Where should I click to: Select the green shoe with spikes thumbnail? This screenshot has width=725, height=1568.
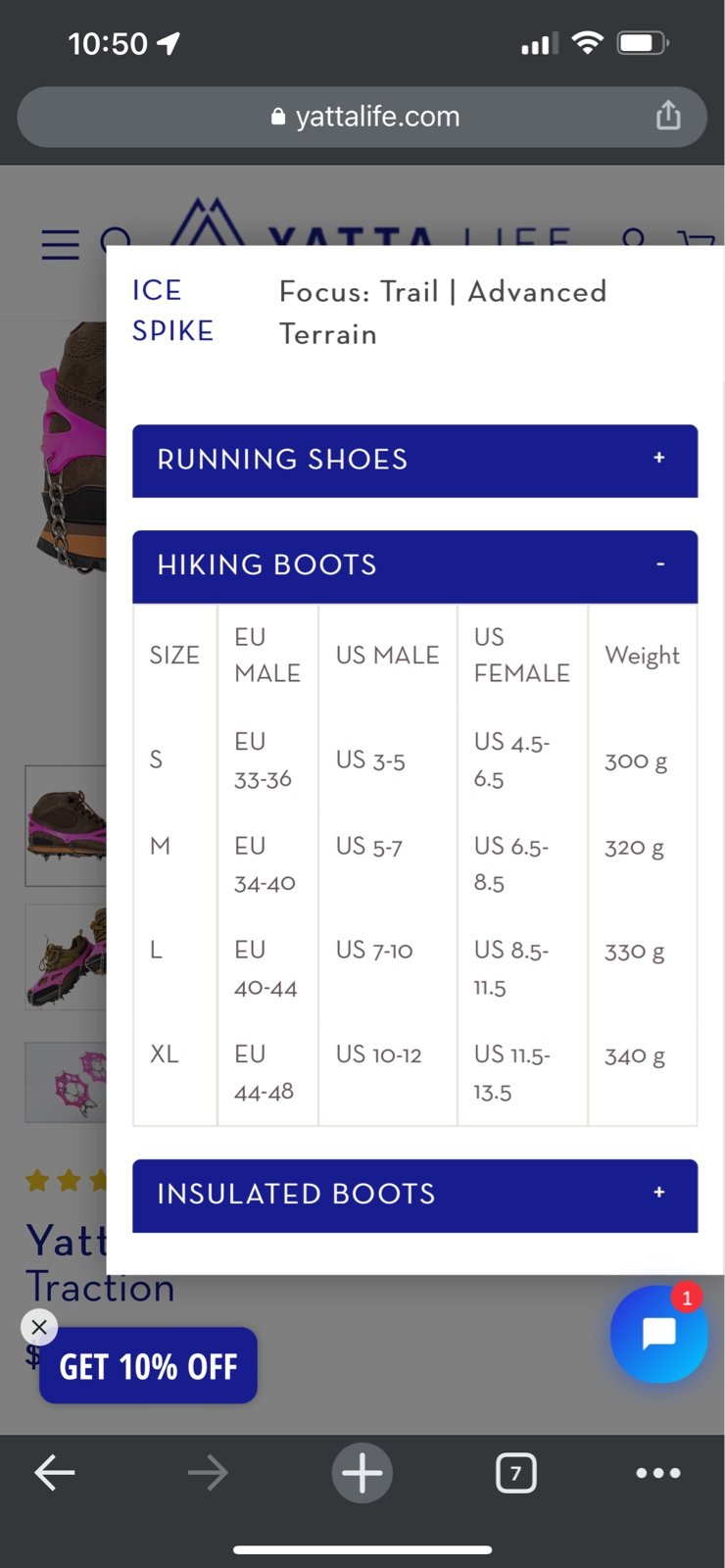click(66, 957)
